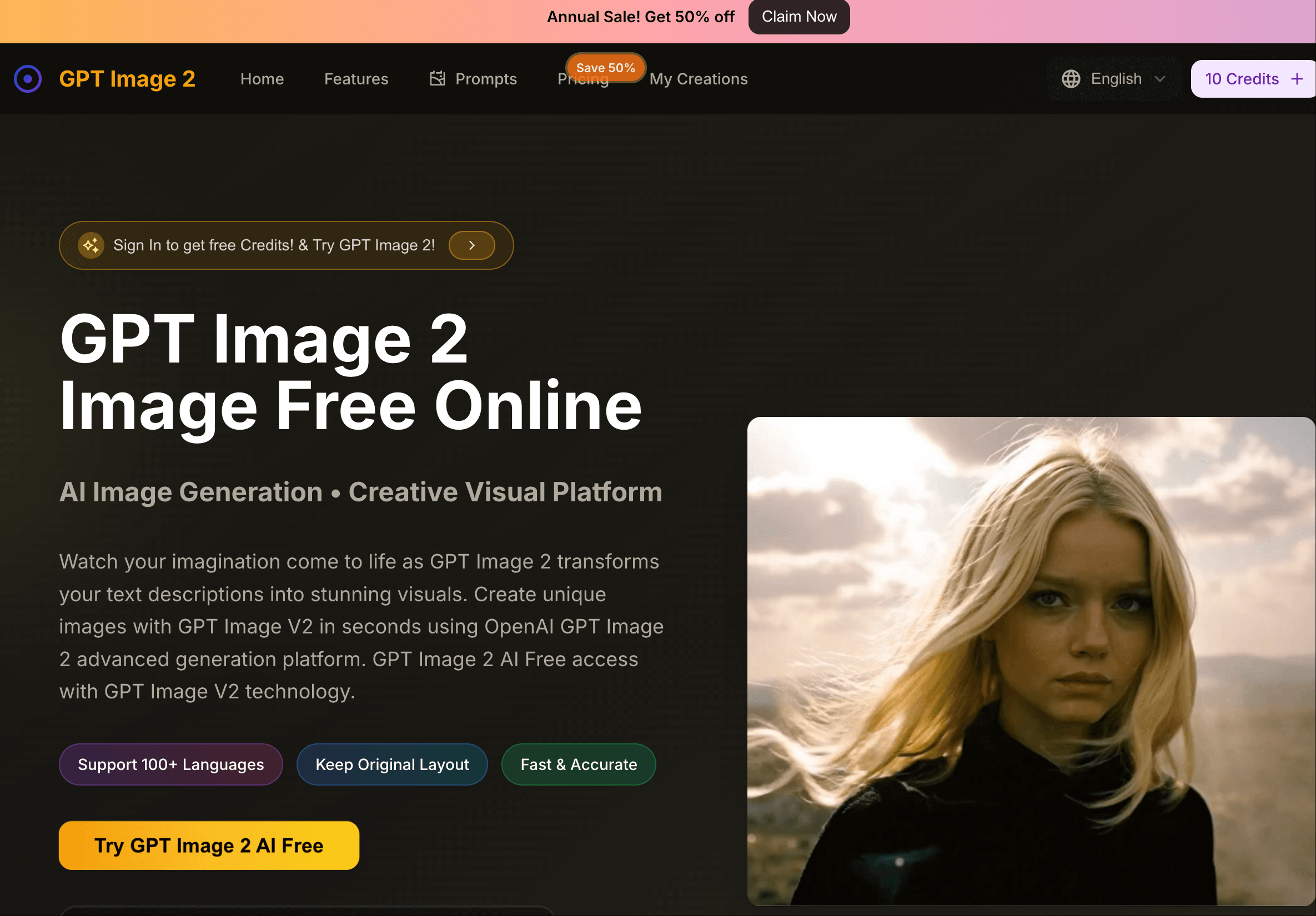Click the plus icon next to 10 Credits

(1297, 78)
